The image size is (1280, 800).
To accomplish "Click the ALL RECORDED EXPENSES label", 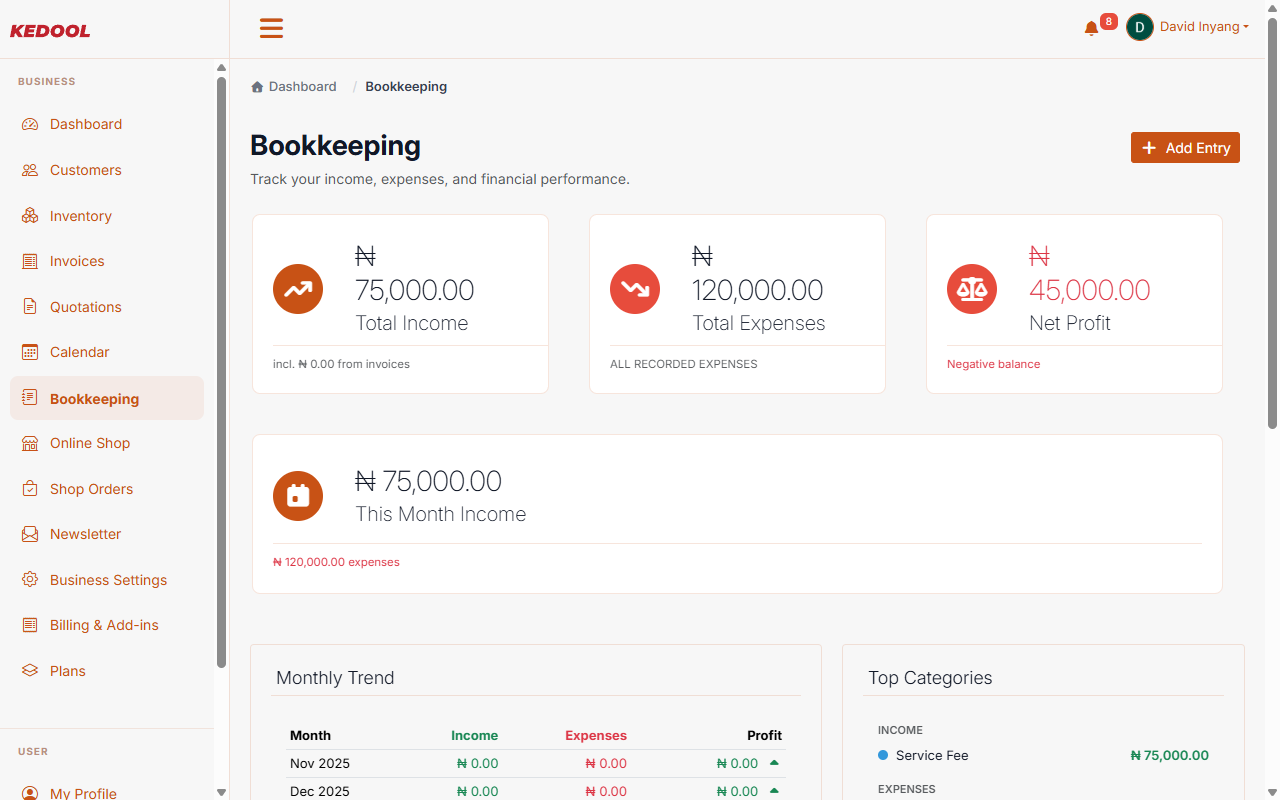I will point(683,364).
